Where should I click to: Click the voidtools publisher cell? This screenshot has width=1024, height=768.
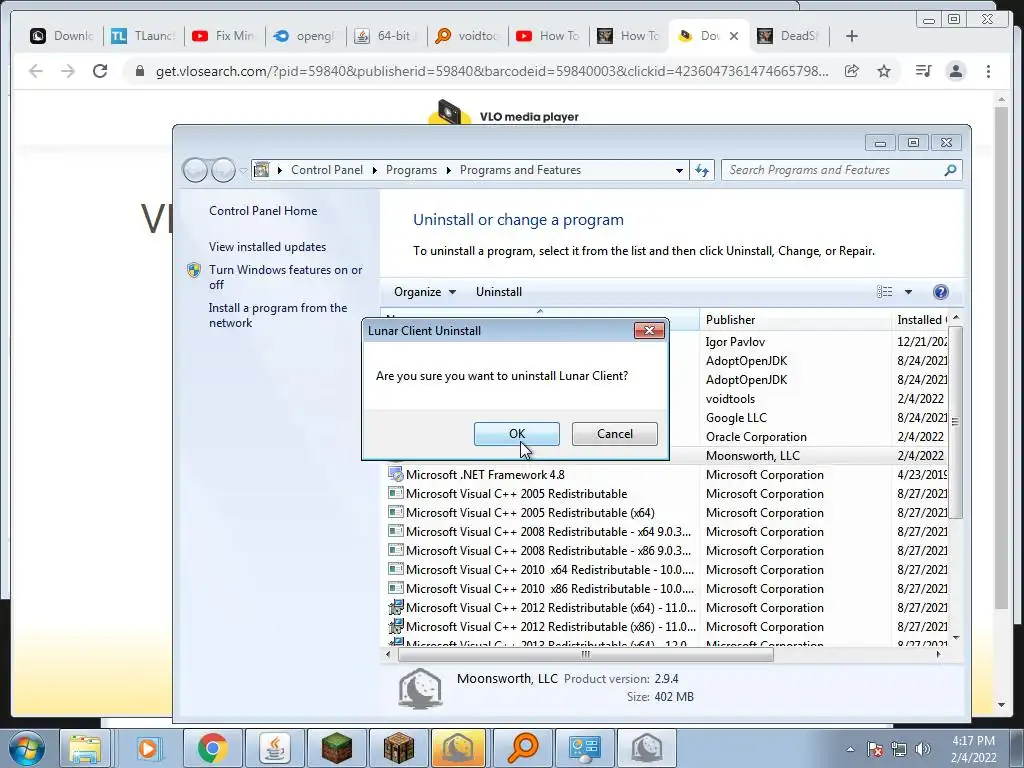(730, 398)
